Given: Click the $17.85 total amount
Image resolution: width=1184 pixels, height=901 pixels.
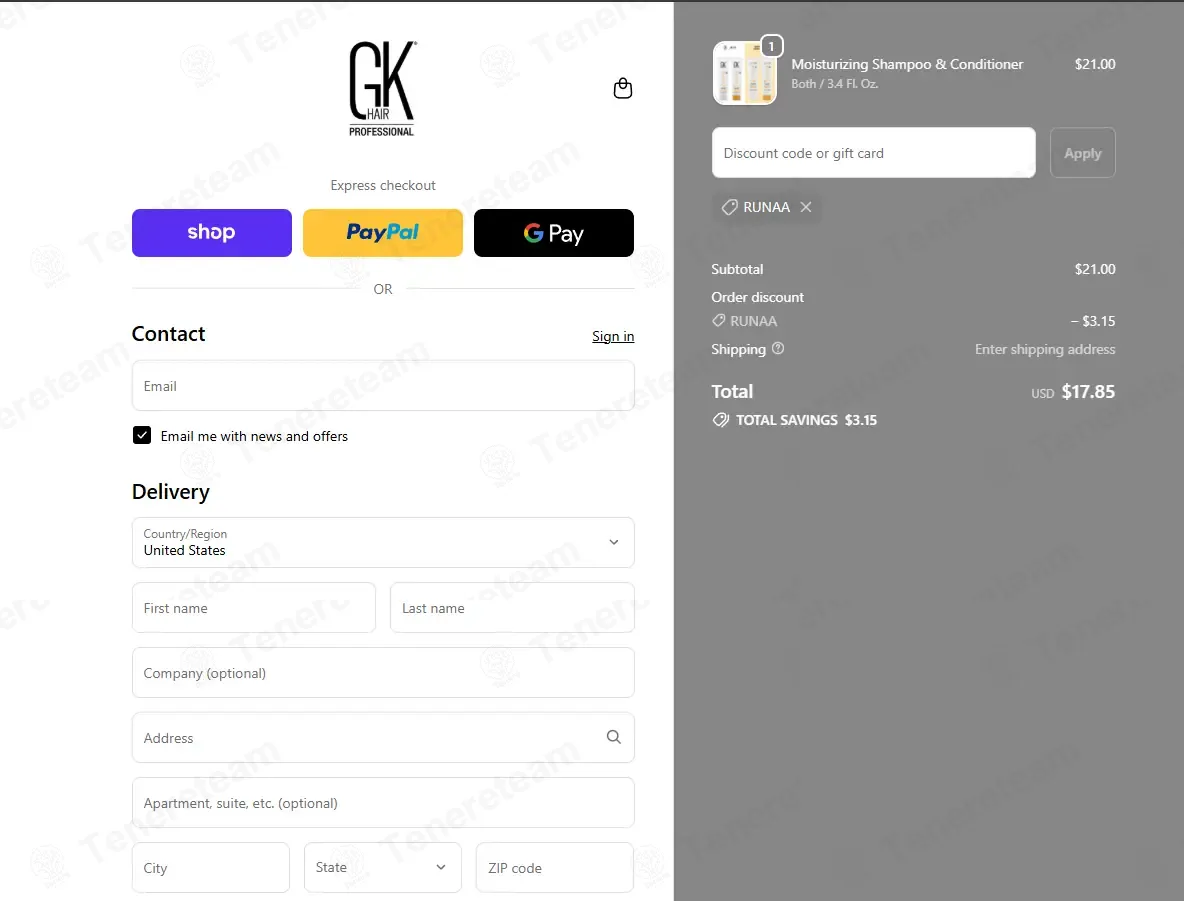Looking at the screenshot, I should [1088, 391].
